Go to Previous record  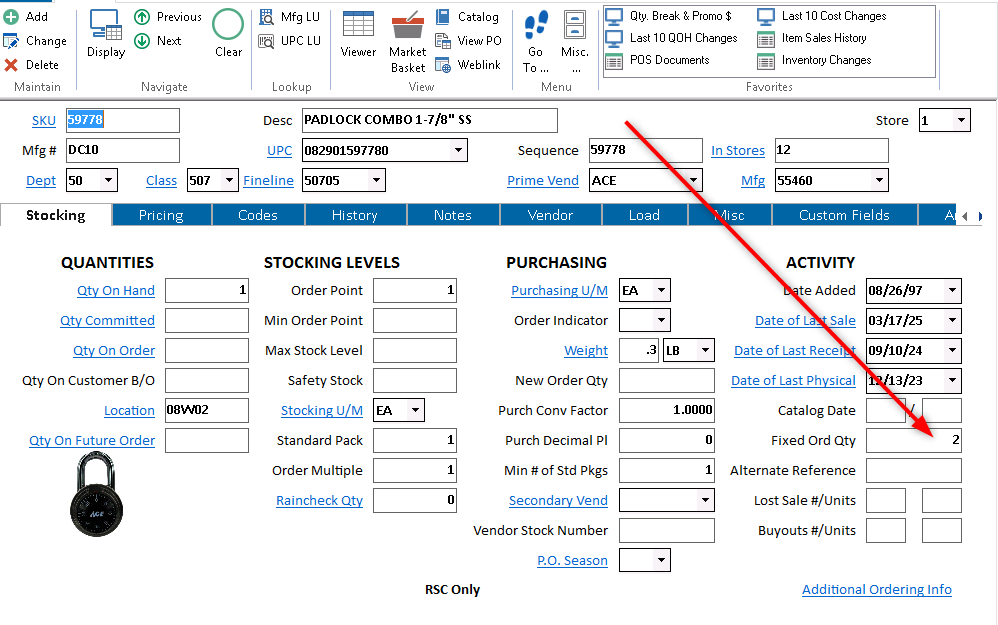(x=142, y=17)
